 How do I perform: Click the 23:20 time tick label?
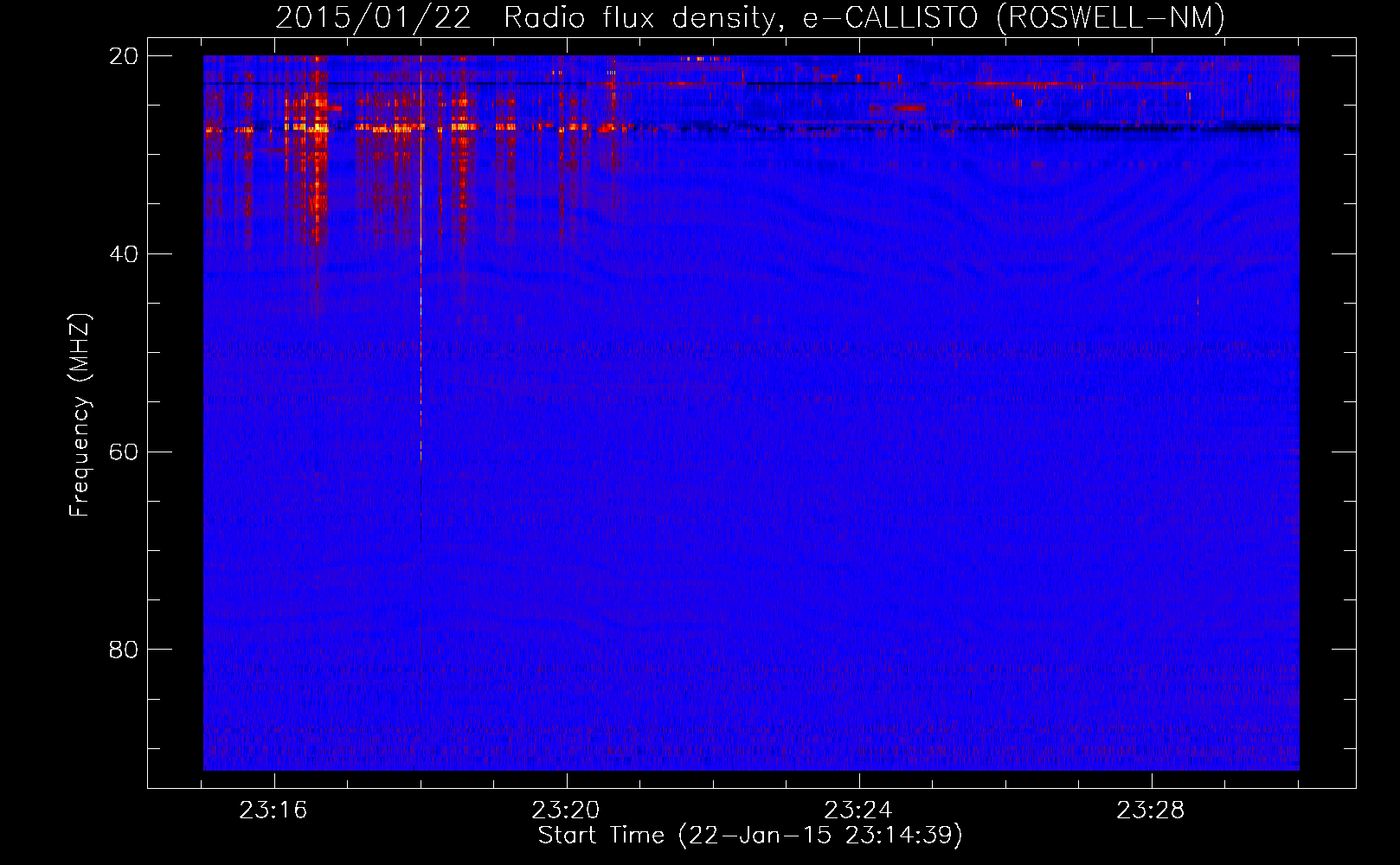pyautogui.click(x=566, y=811)
